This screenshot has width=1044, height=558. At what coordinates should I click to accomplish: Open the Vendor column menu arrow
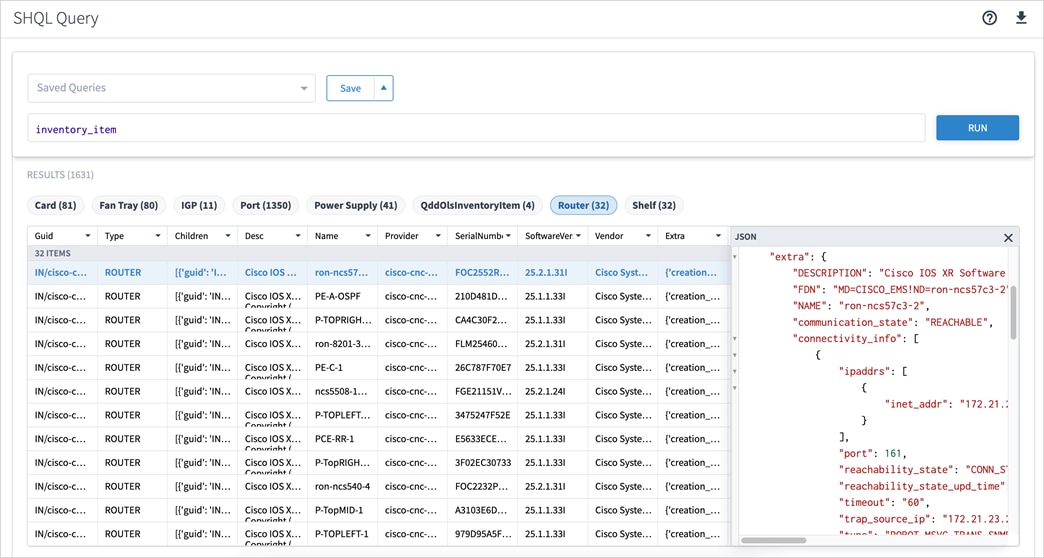point(647,237)
